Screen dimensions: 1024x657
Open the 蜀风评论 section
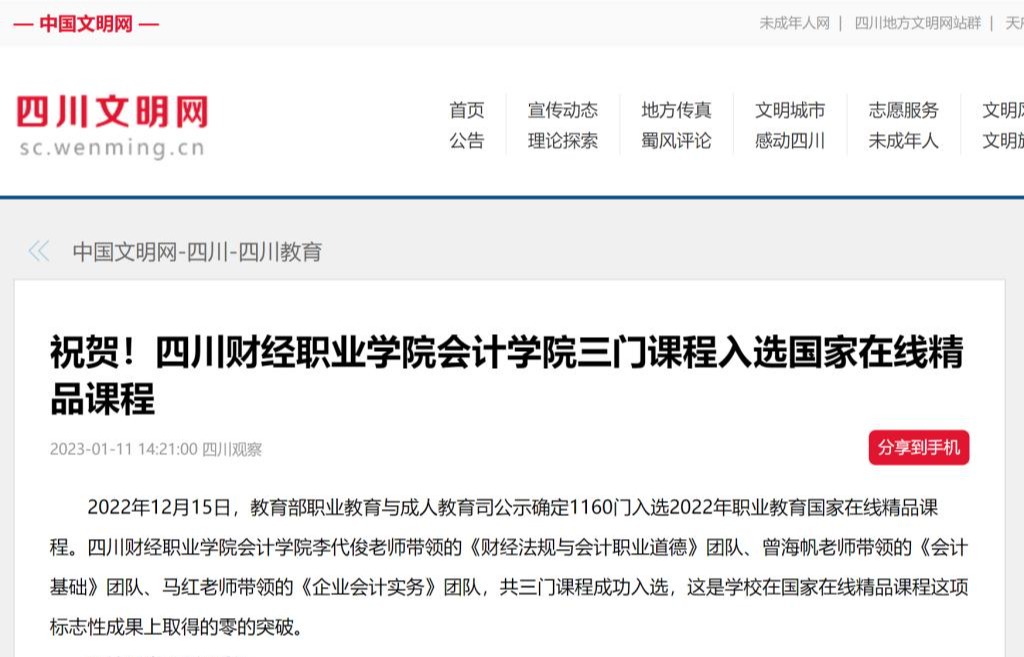click(677, 142)
